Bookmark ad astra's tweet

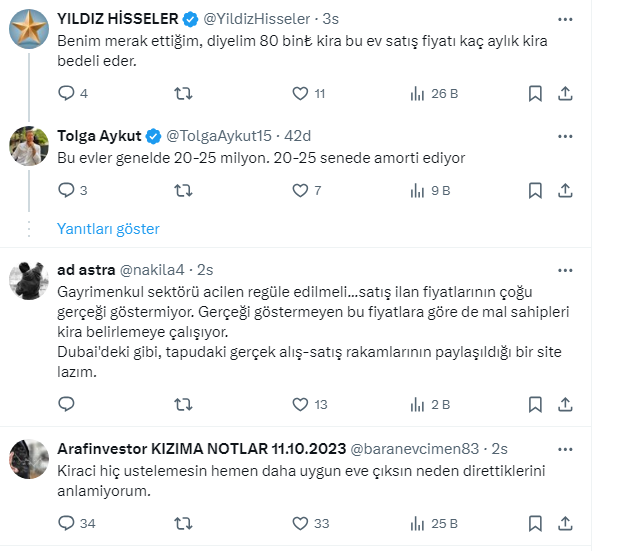(535, 404)
